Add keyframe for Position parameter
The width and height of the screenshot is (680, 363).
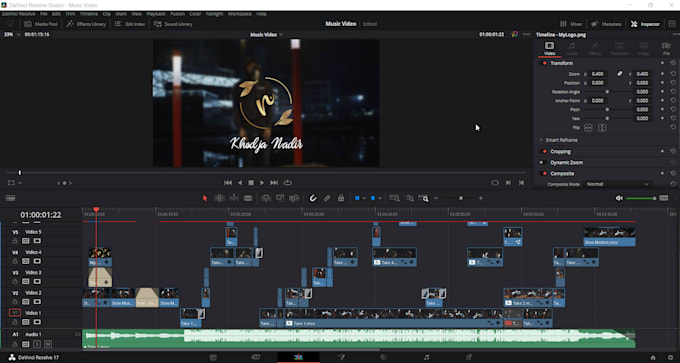coord(662,83)
